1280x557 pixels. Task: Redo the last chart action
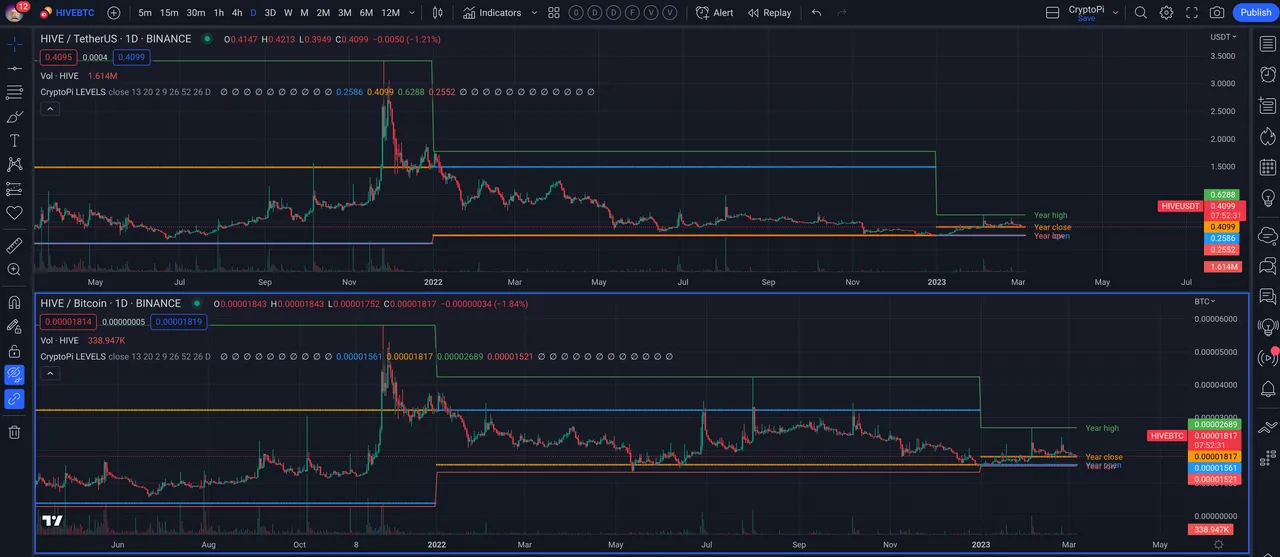pyautogui.click(x=842, y=13)
